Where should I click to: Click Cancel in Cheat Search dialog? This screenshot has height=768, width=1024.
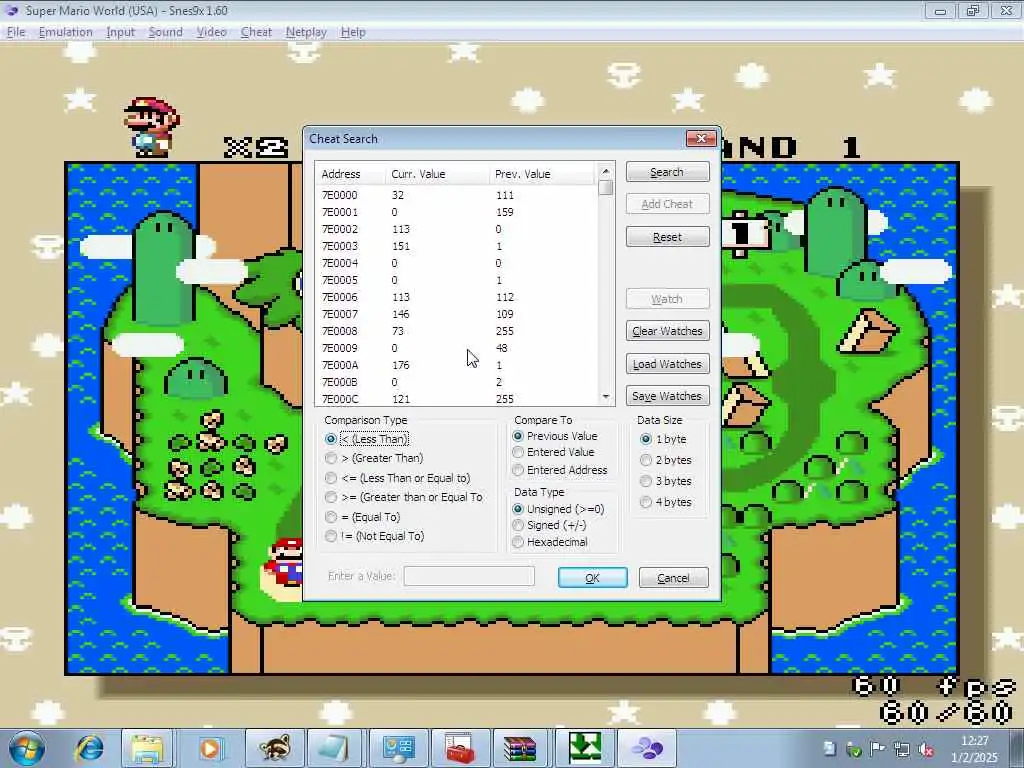tap(673, 577)
